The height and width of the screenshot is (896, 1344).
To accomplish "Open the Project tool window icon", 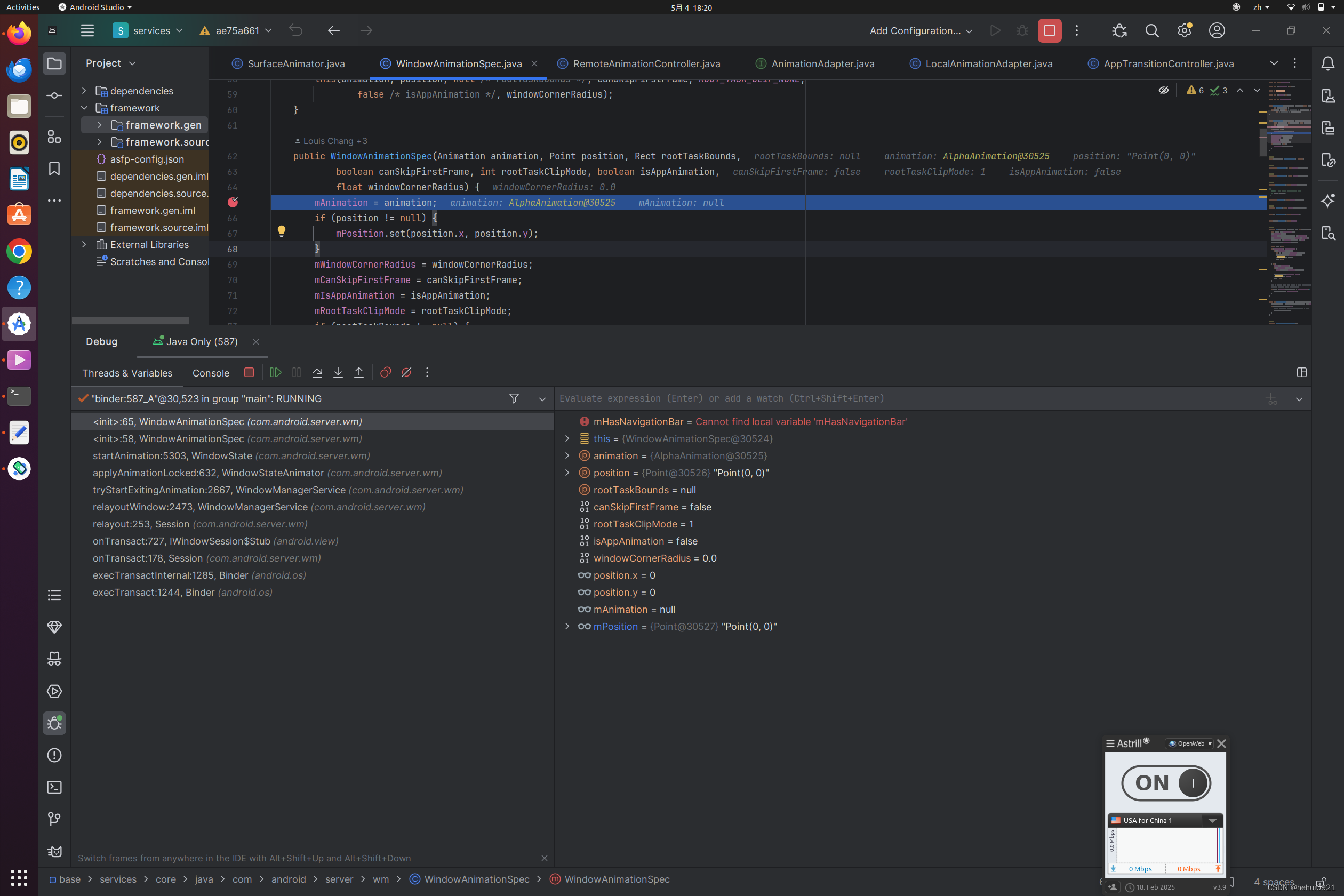I will (x=54, y=63).
